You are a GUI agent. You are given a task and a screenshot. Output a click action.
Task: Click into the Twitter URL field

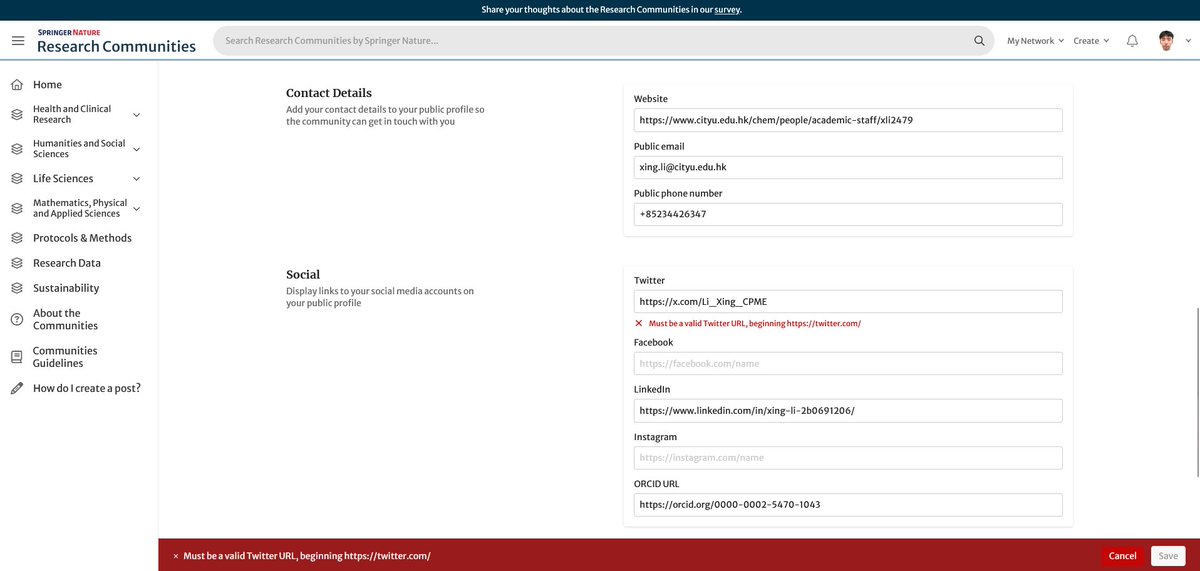point(848,301)
